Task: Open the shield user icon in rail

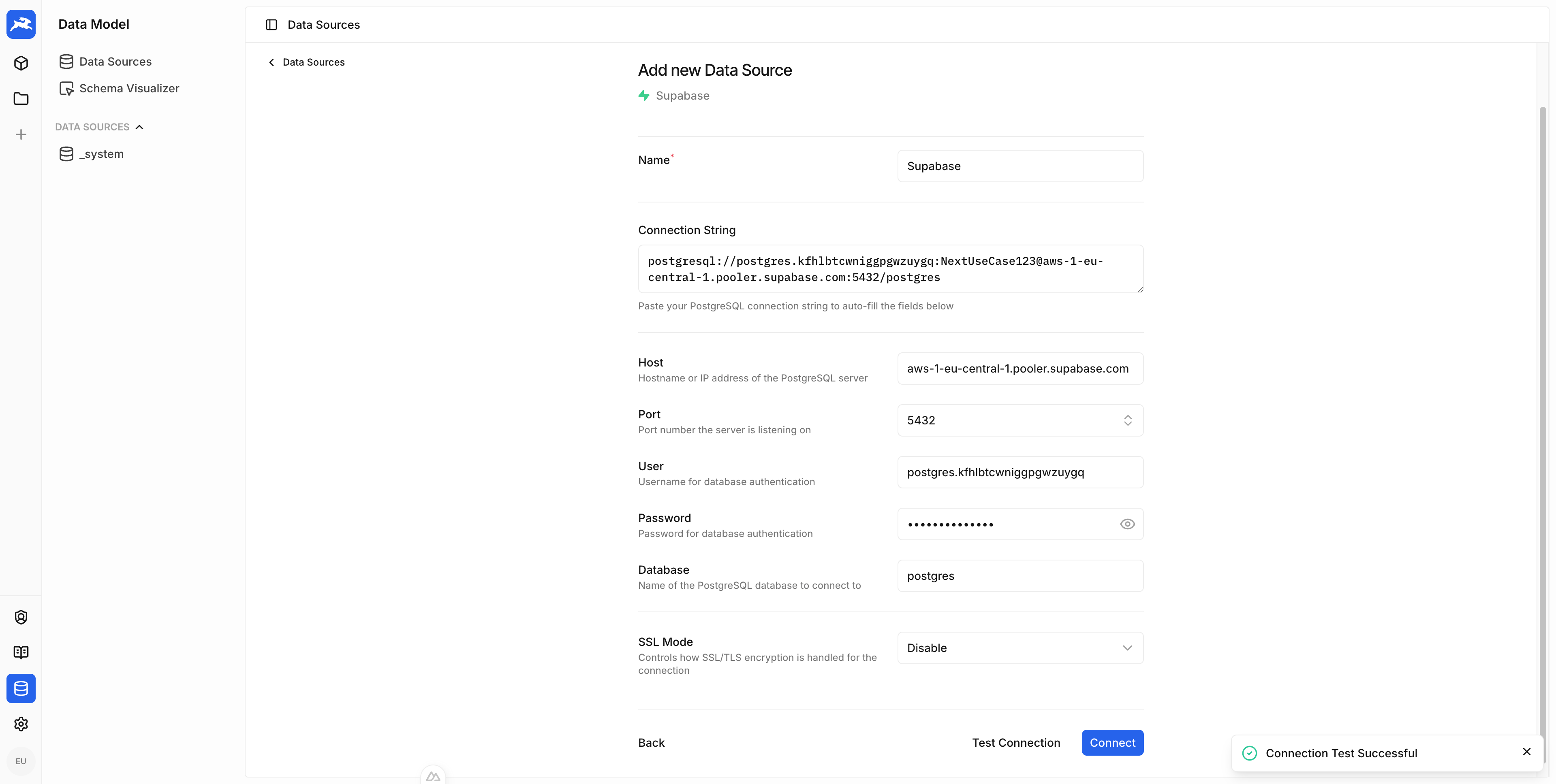Action: pos(21,617)
